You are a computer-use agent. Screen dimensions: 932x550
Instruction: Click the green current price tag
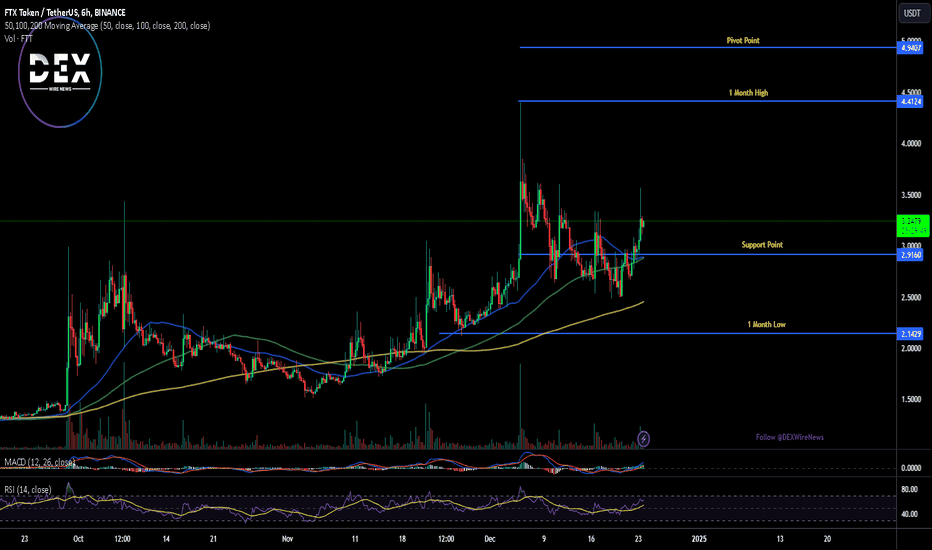pos(913,226)
